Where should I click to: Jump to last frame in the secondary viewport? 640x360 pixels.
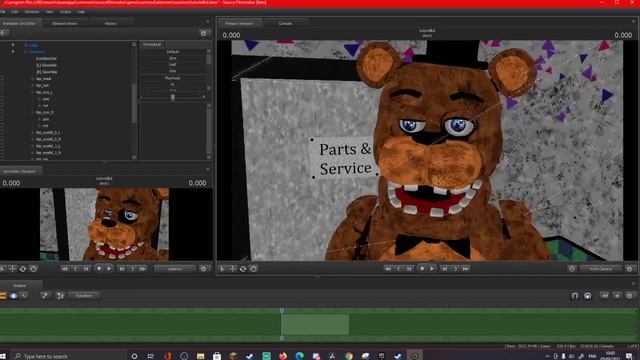(142, 269)
